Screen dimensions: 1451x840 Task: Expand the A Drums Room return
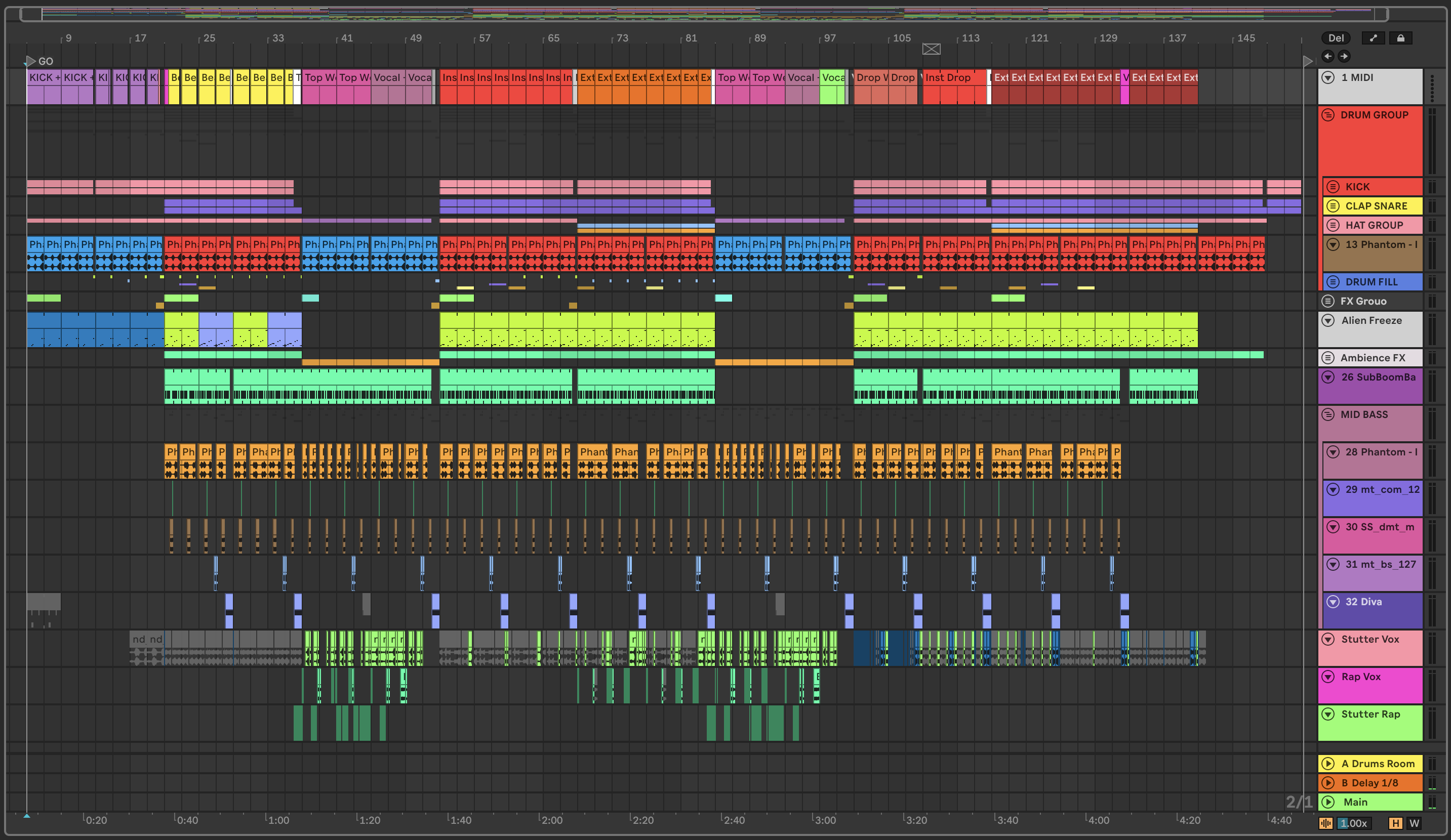point(1328,764)
